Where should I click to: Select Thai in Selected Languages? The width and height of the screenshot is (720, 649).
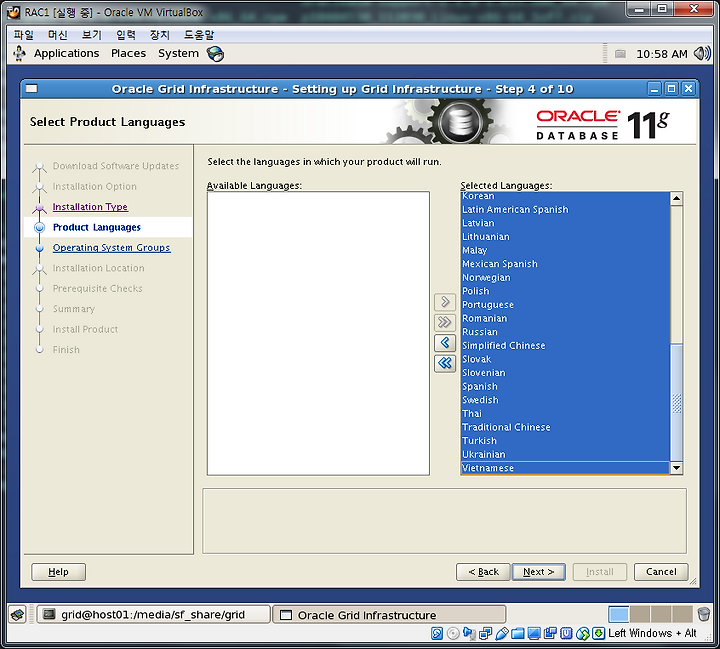click(x=565, y=413)
